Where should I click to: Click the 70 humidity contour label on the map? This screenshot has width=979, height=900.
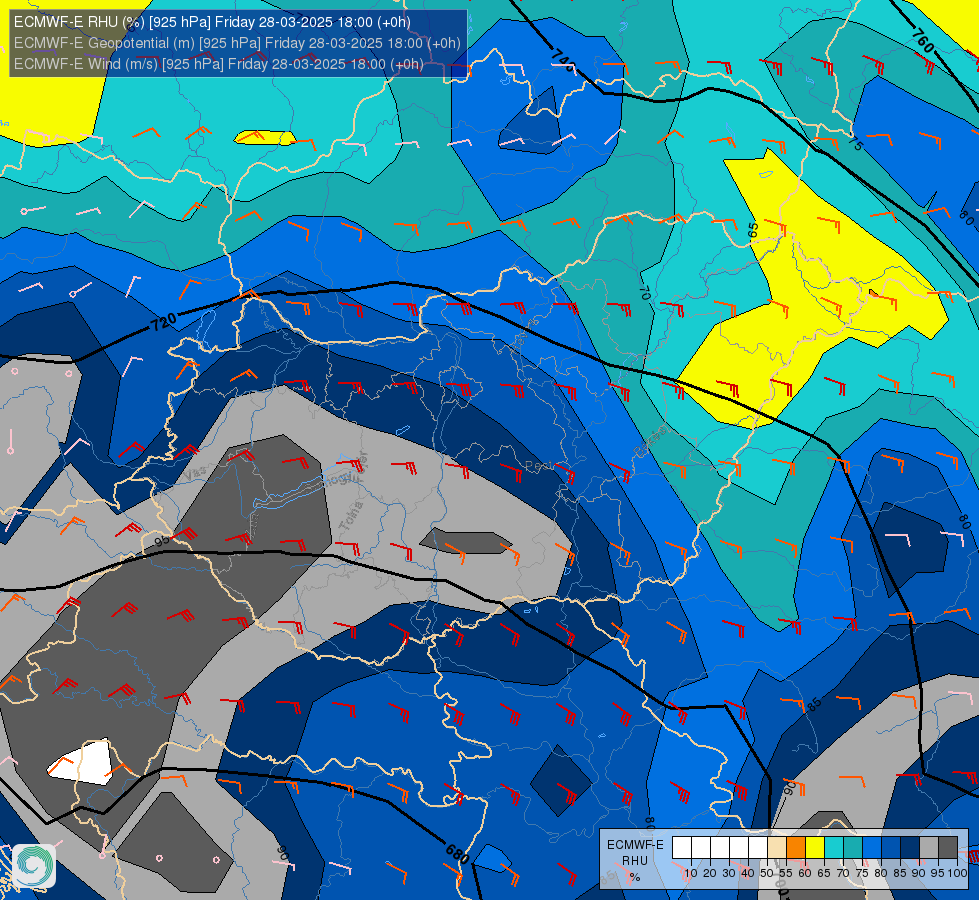tap(645, 292)
